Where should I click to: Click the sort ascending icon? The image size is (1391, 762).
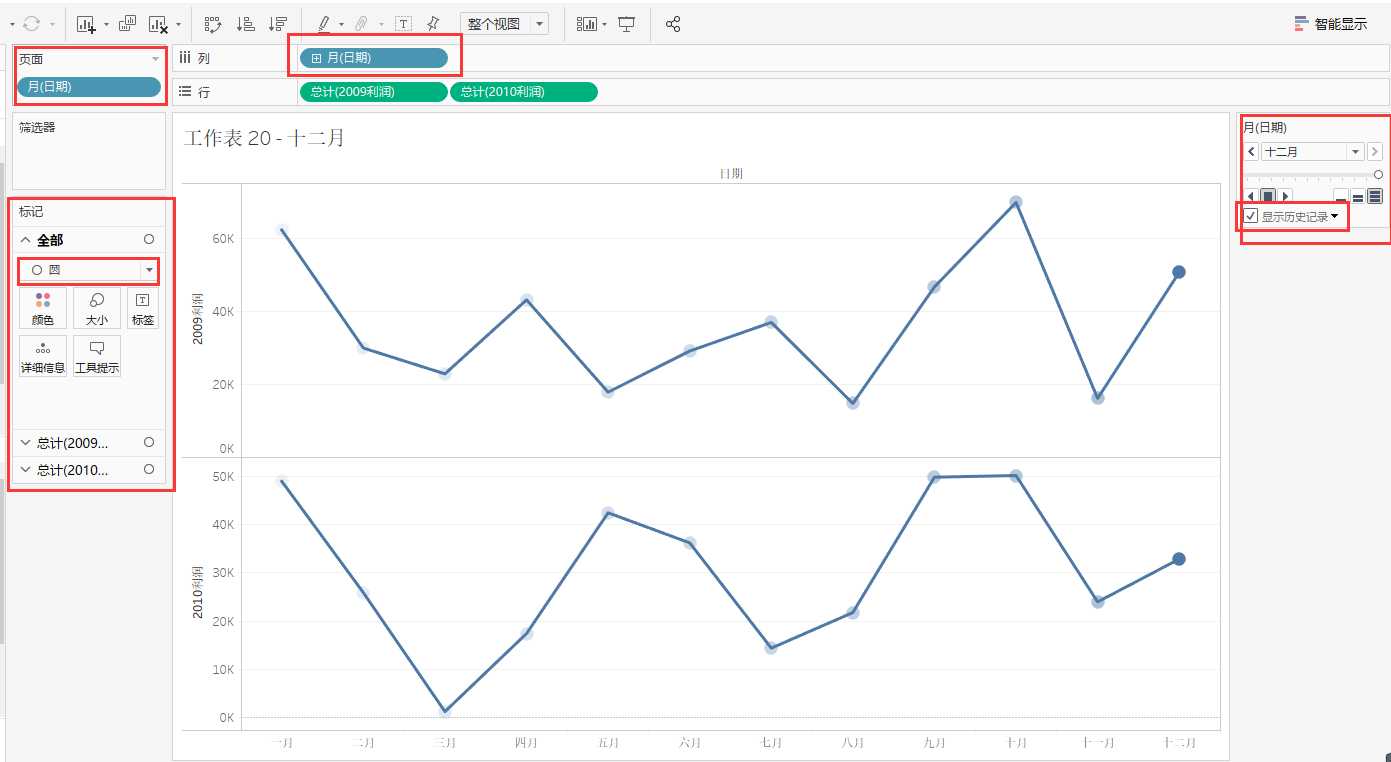[245, 23]
